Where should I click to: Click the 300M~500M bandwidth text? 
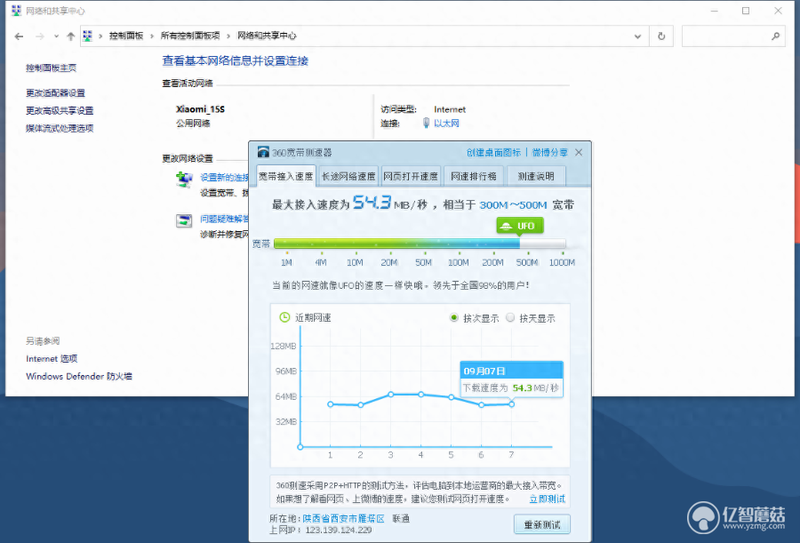tap(513, 205)
